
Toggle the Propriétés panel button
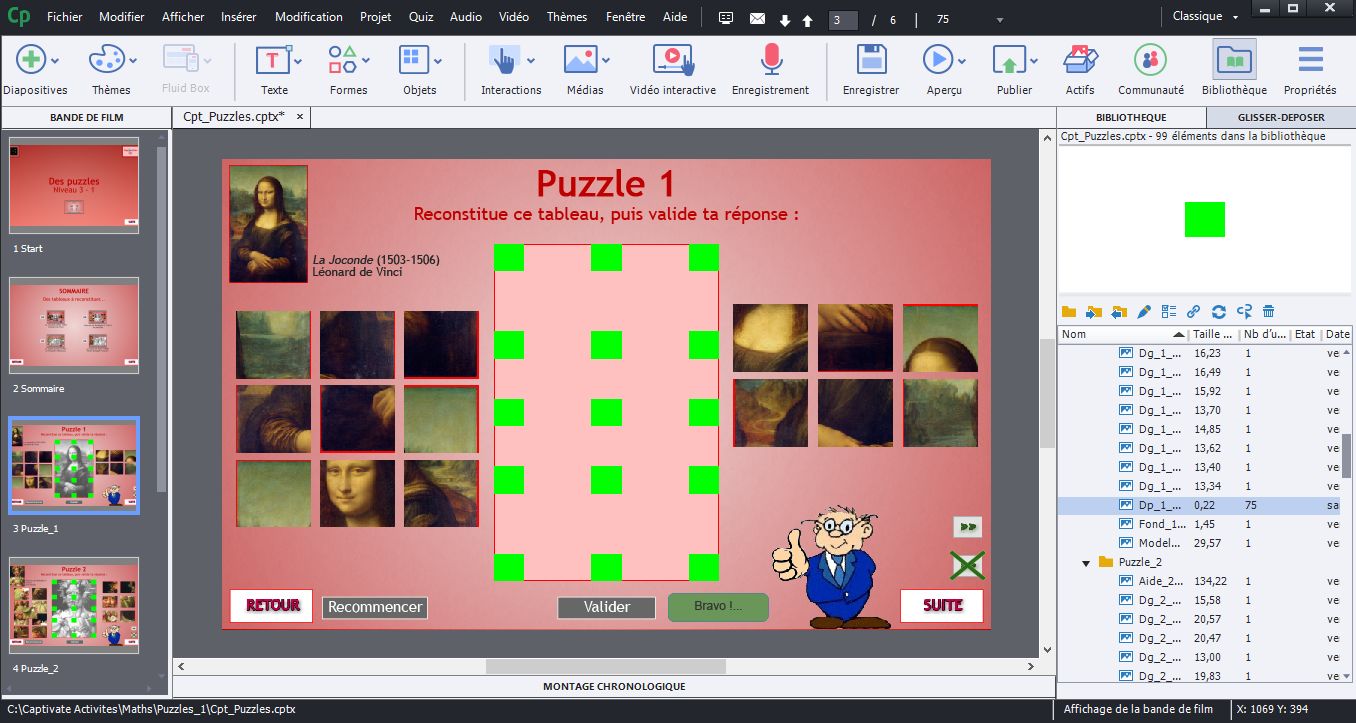1310,62
